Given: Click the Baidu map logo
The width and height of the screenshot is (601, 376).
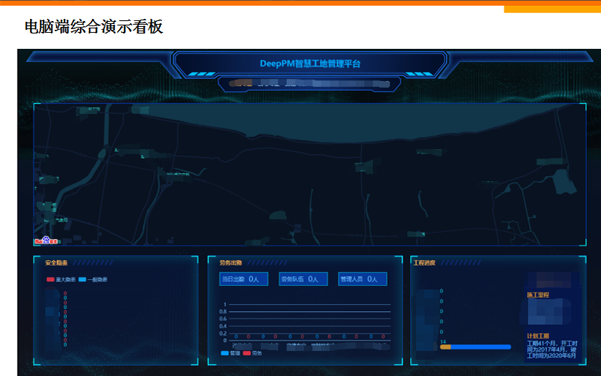Looking at the screenshot, I should pyautogui.click(x=46, y=241).
